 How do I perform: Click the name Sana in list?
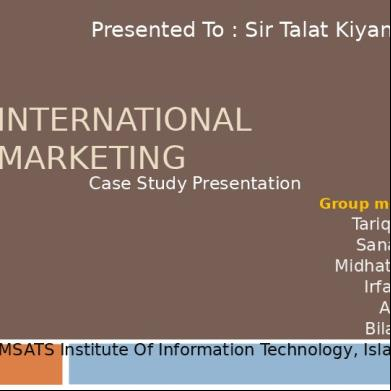coord(373,245)
